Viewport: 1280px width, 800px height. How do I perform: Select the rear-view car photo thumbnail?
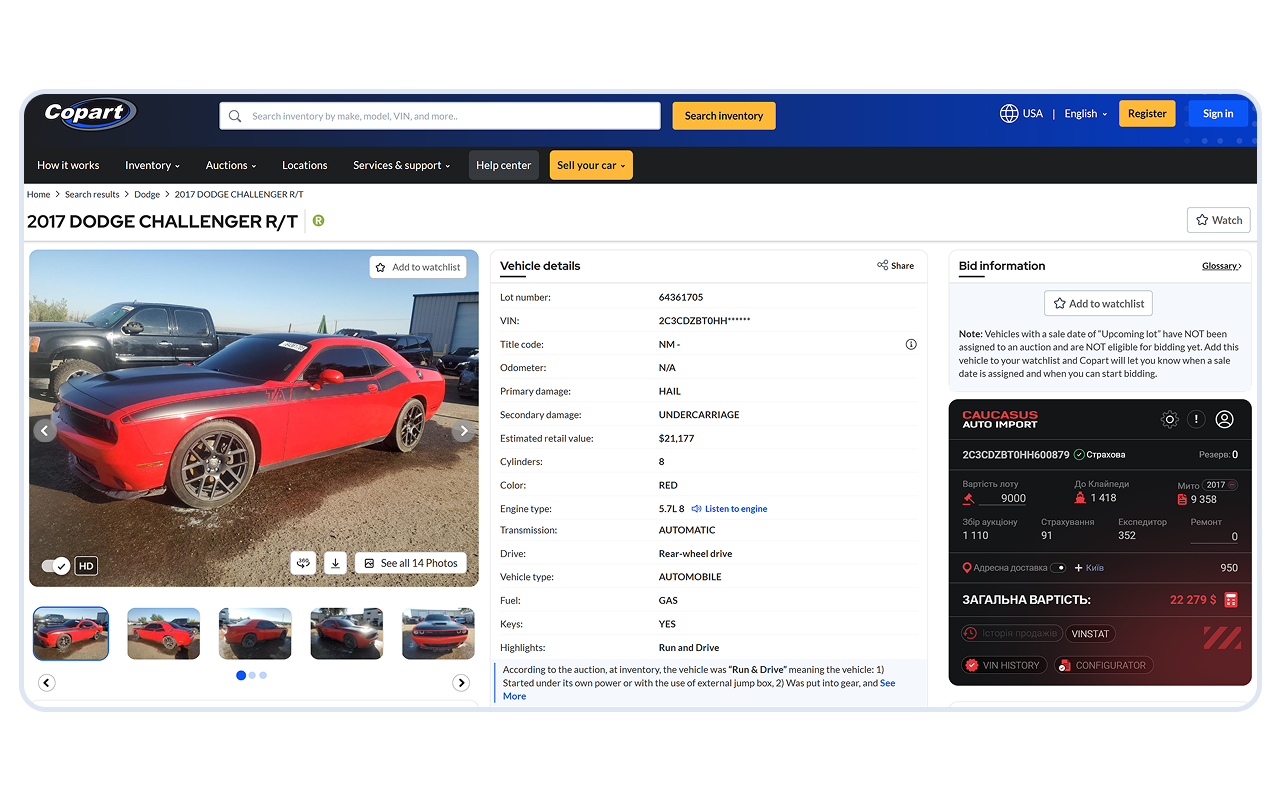click(255, 633)
